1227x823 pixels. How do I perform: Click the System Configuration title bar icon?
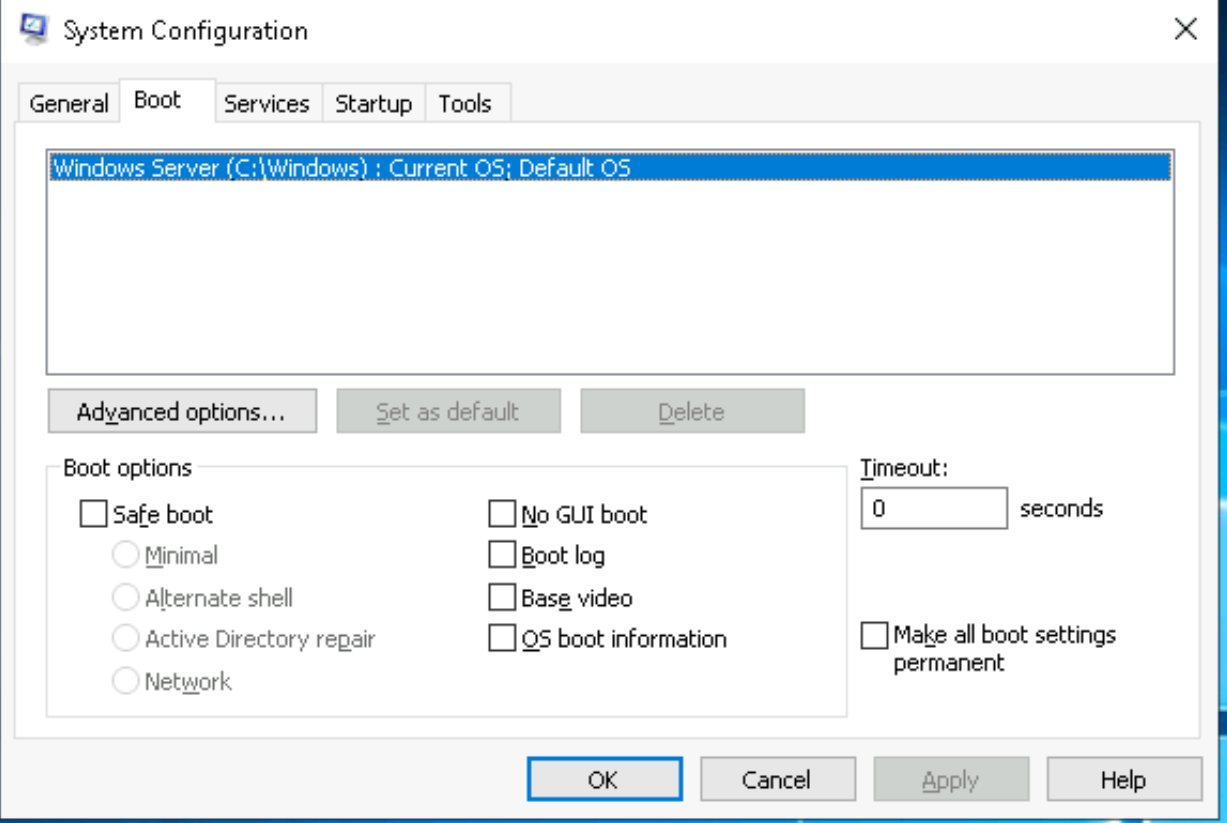[x=34, y=30]
